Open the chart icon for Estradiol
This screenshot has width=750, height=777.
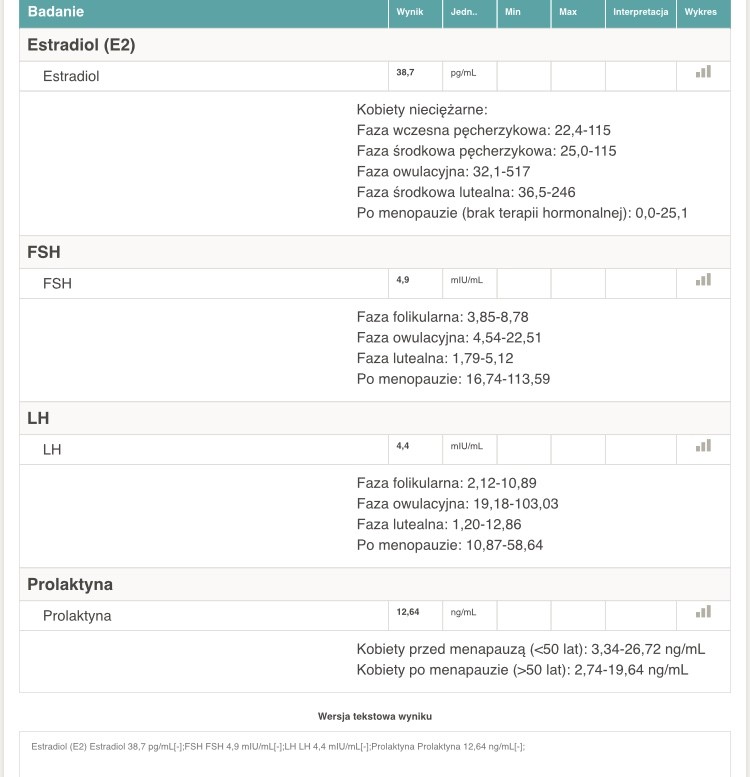pyautogui.click(x=703, y=72)
